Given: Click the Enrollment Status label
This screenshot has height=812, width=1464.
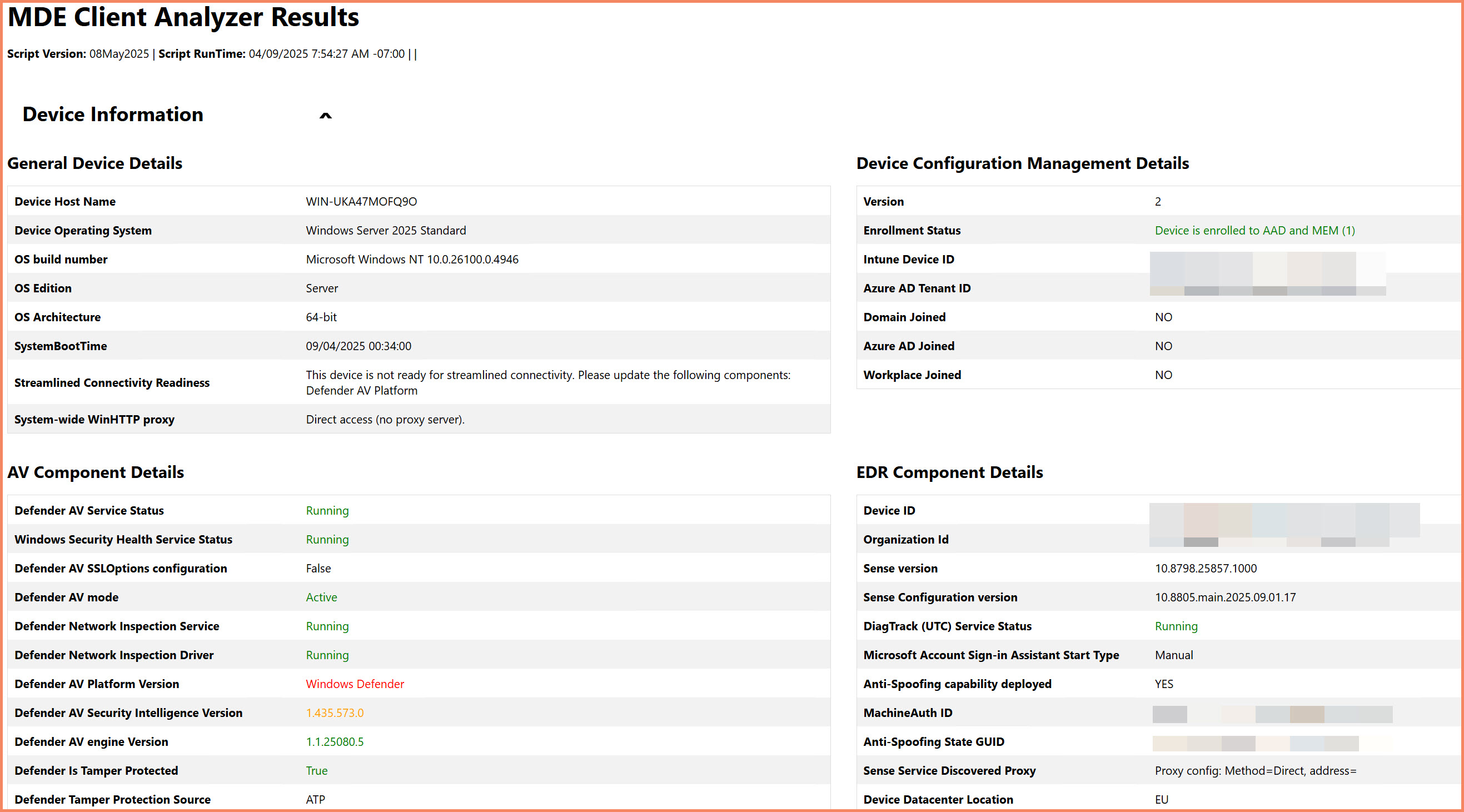Looking at the screenshot, I should [912, 230].
